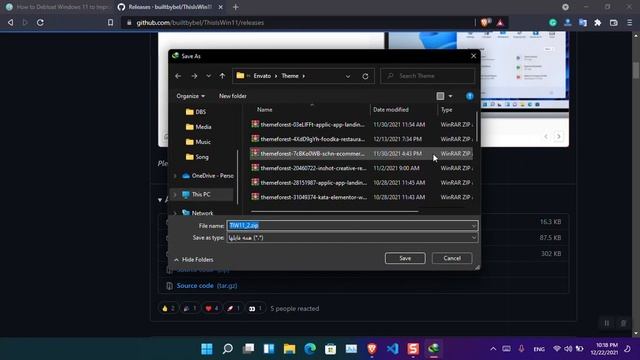Select Network in navigation pane

click(198, 213)
